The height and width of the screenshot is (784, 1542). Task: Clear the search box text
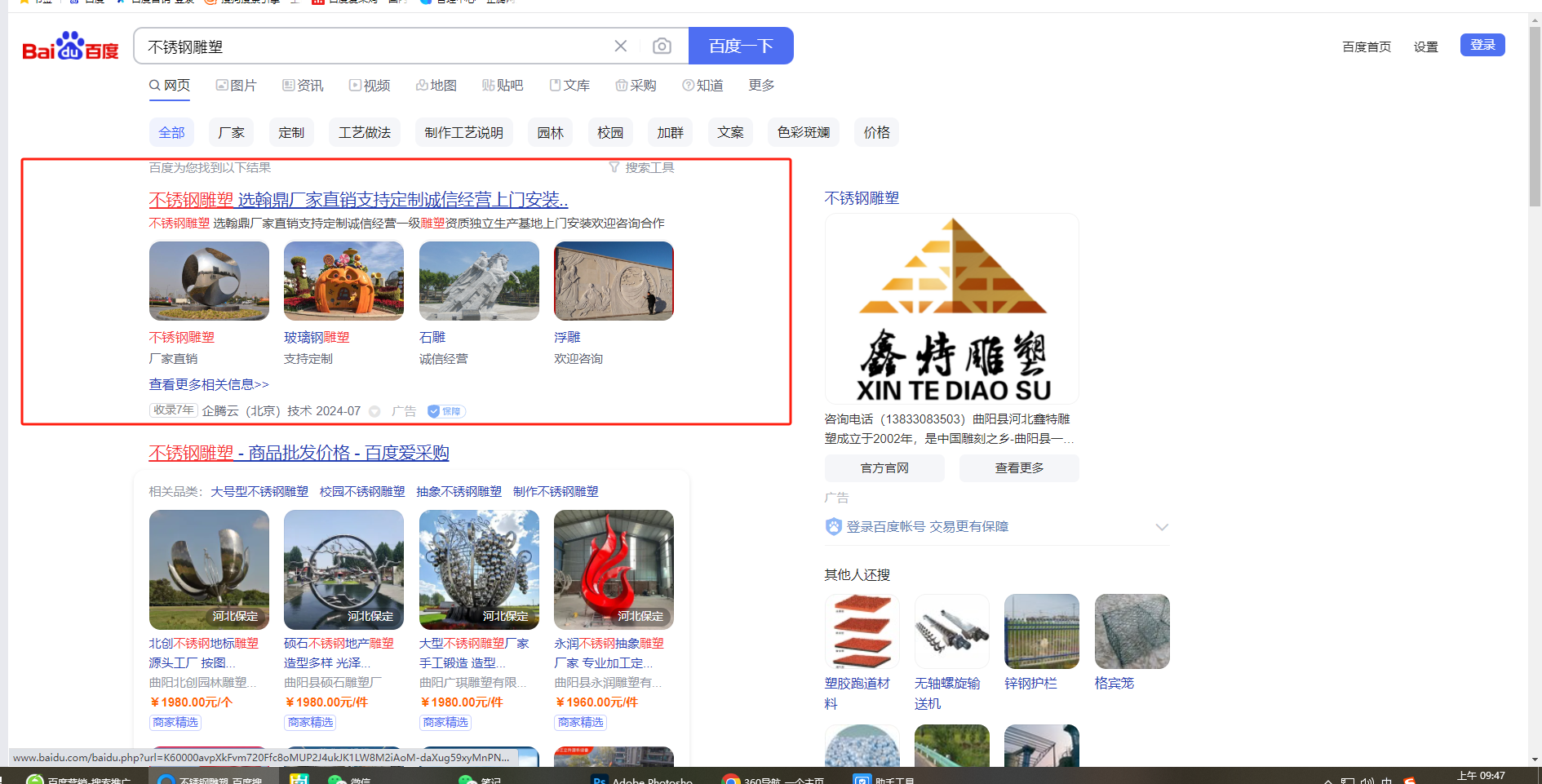point(621,46)
